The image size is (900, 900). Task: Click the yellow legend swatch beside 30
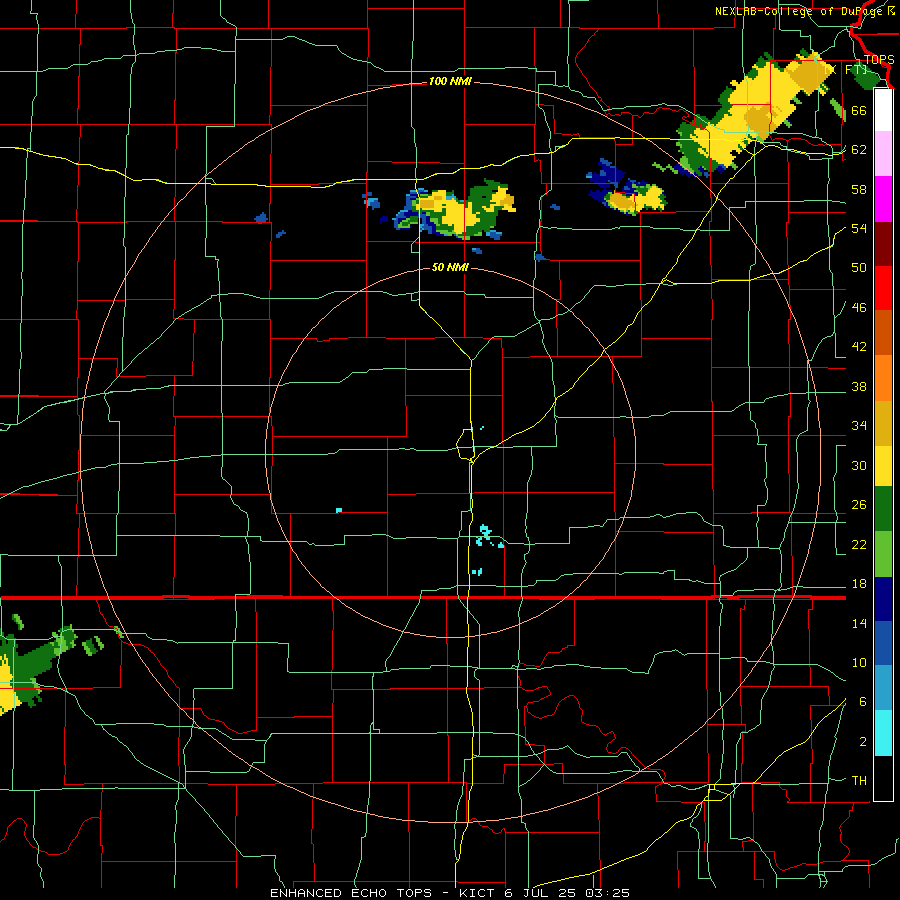[883, 465]
